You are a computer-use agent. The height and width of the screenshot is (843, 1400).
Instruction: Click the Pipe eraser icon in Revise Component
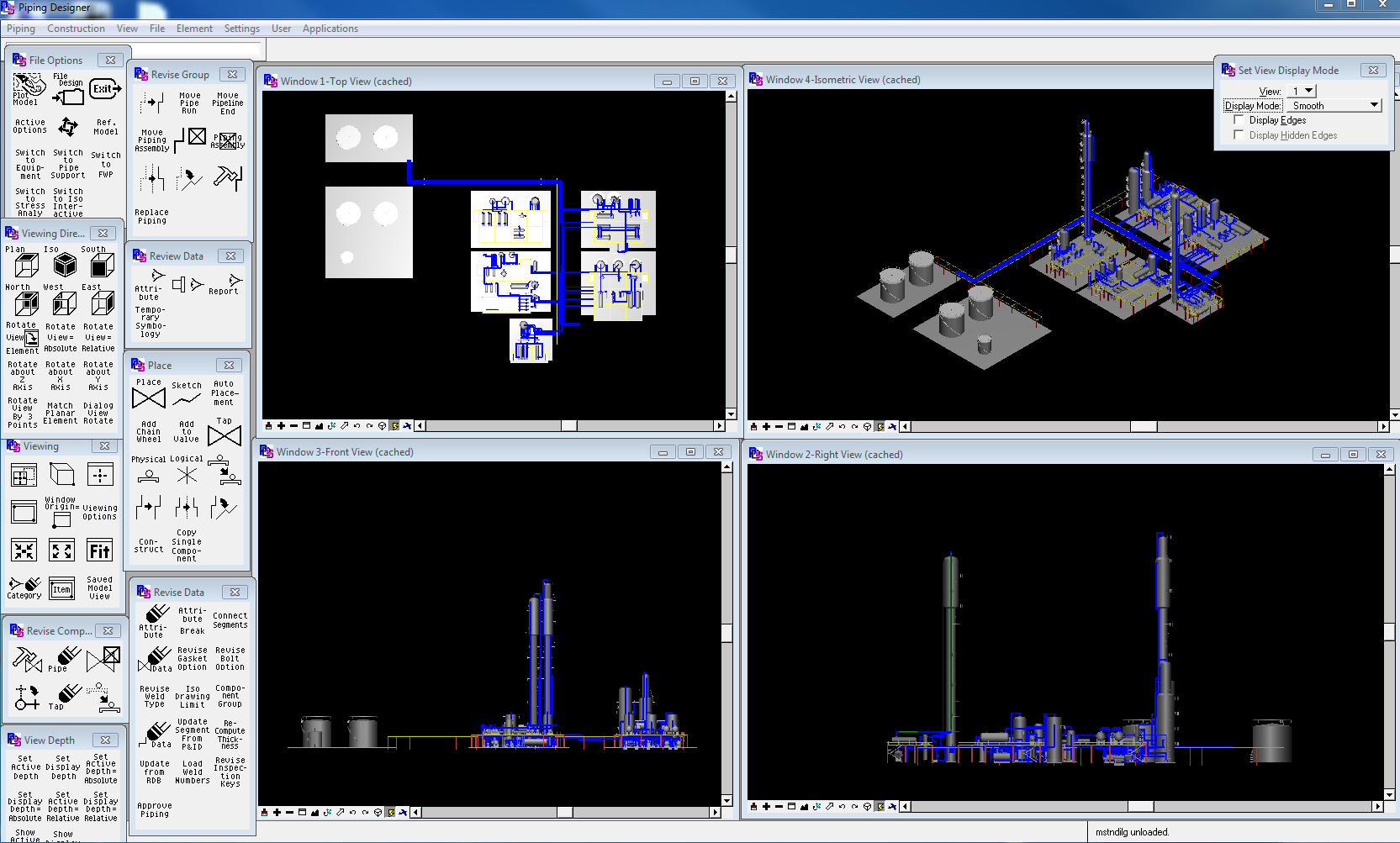pos(66,659)
